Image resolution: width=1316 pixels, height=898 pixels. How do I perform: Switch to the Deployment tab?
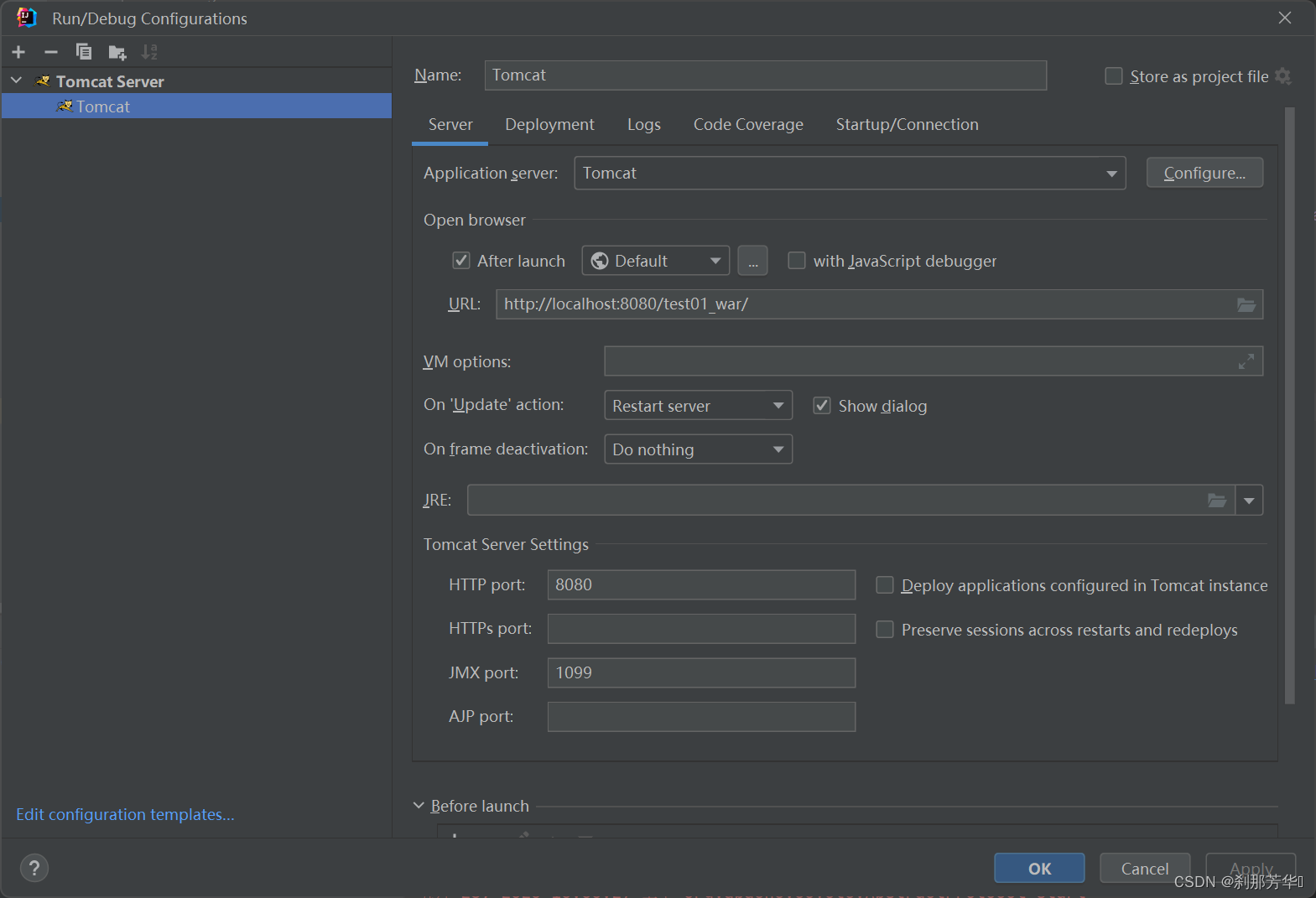[549, 124]
